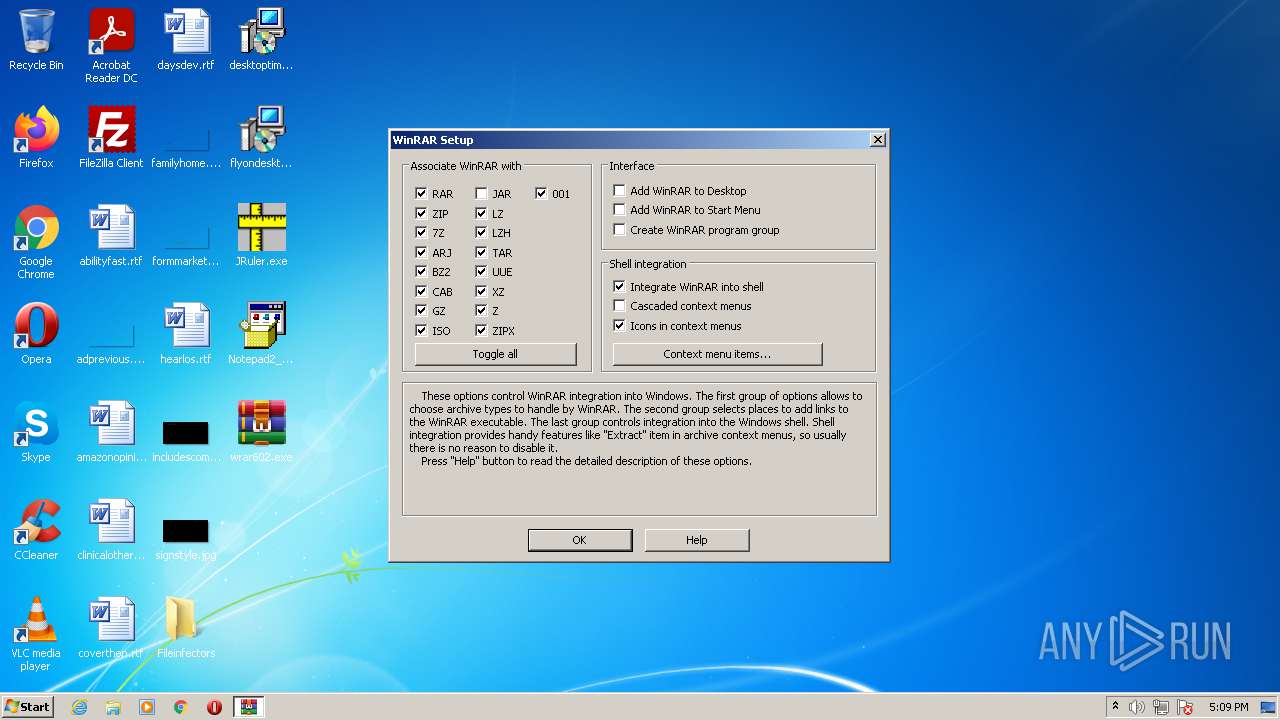Open the Recycle Bin desktop icon

36,40
